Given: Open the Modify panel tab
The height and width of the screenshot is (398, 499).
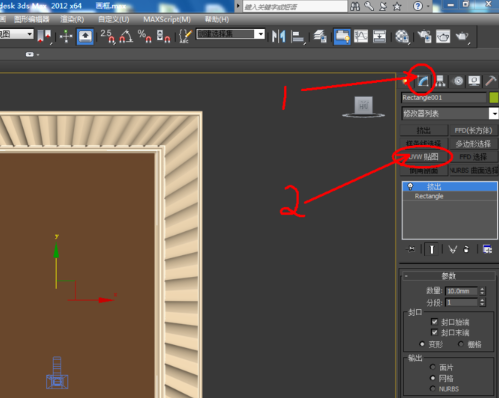Looking at the screenshot, I should 423,81.
